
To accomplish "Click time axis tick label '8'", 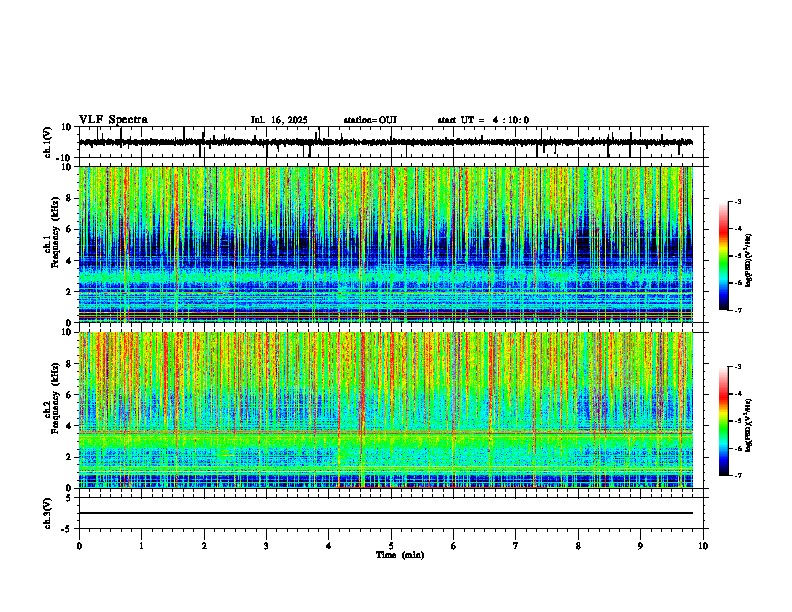I will coord(578,546).
